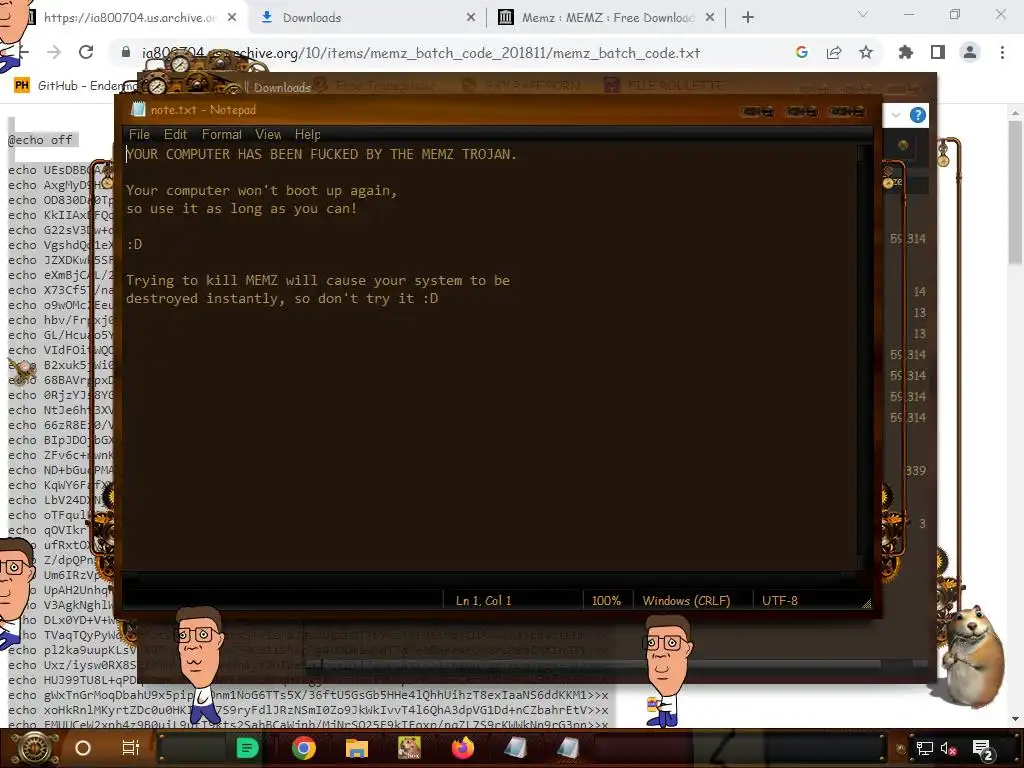Screen dimensions: 1024x768
Task: Open the Action Center notifications
Action: click(x=983, y=749)
